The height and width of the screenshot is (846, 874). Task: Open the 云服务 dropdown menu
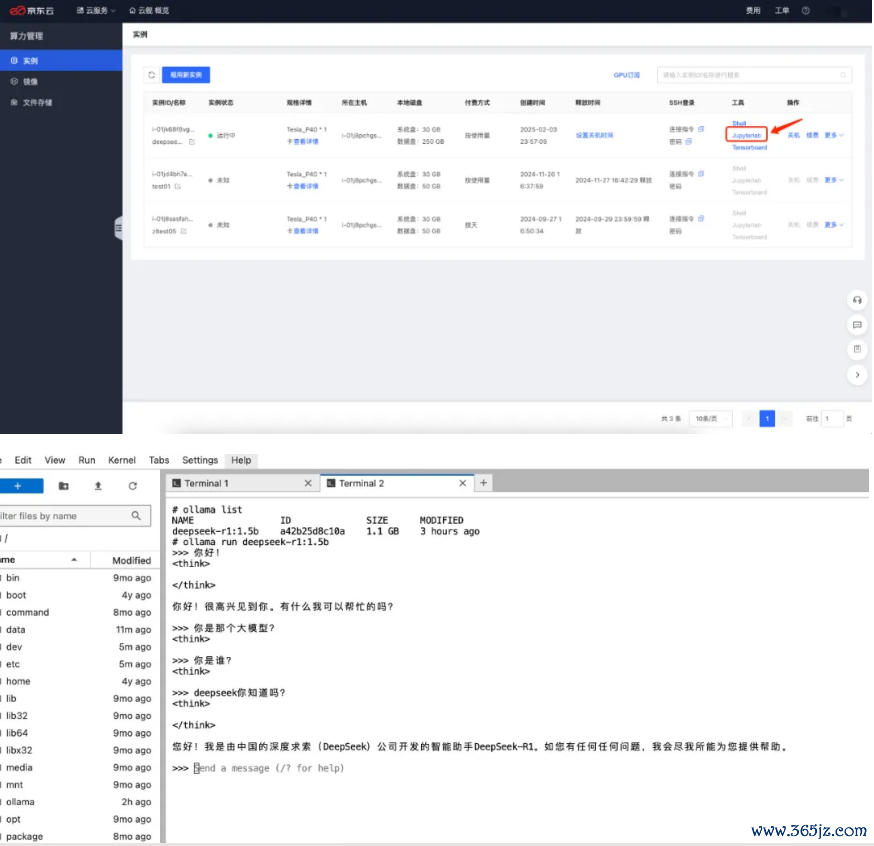click(x=96, y=11)
